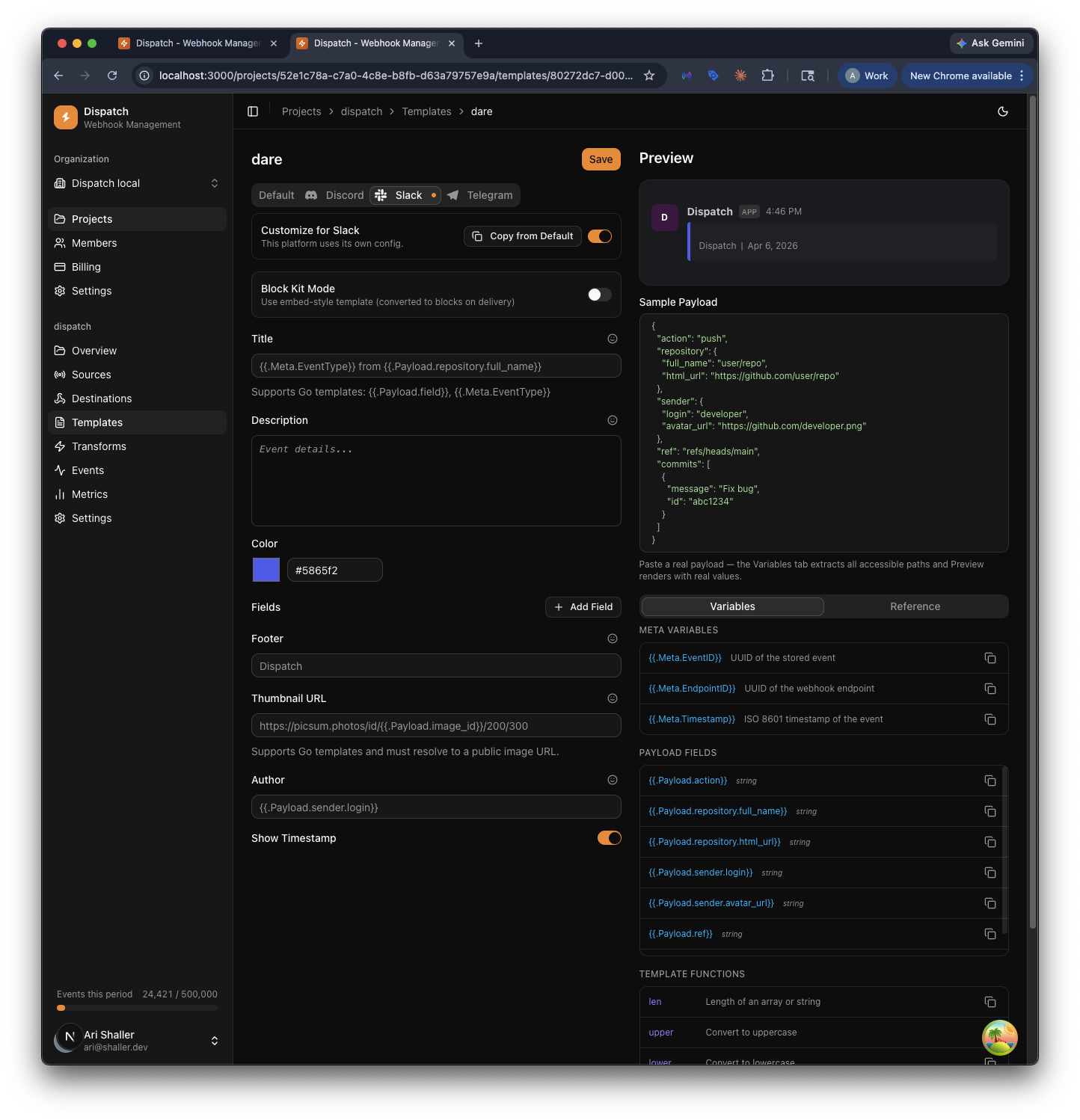This screenshot has height=1120, width=1080.
Task: Select the Telegram platform tab
Action: (x=480, y=195)
